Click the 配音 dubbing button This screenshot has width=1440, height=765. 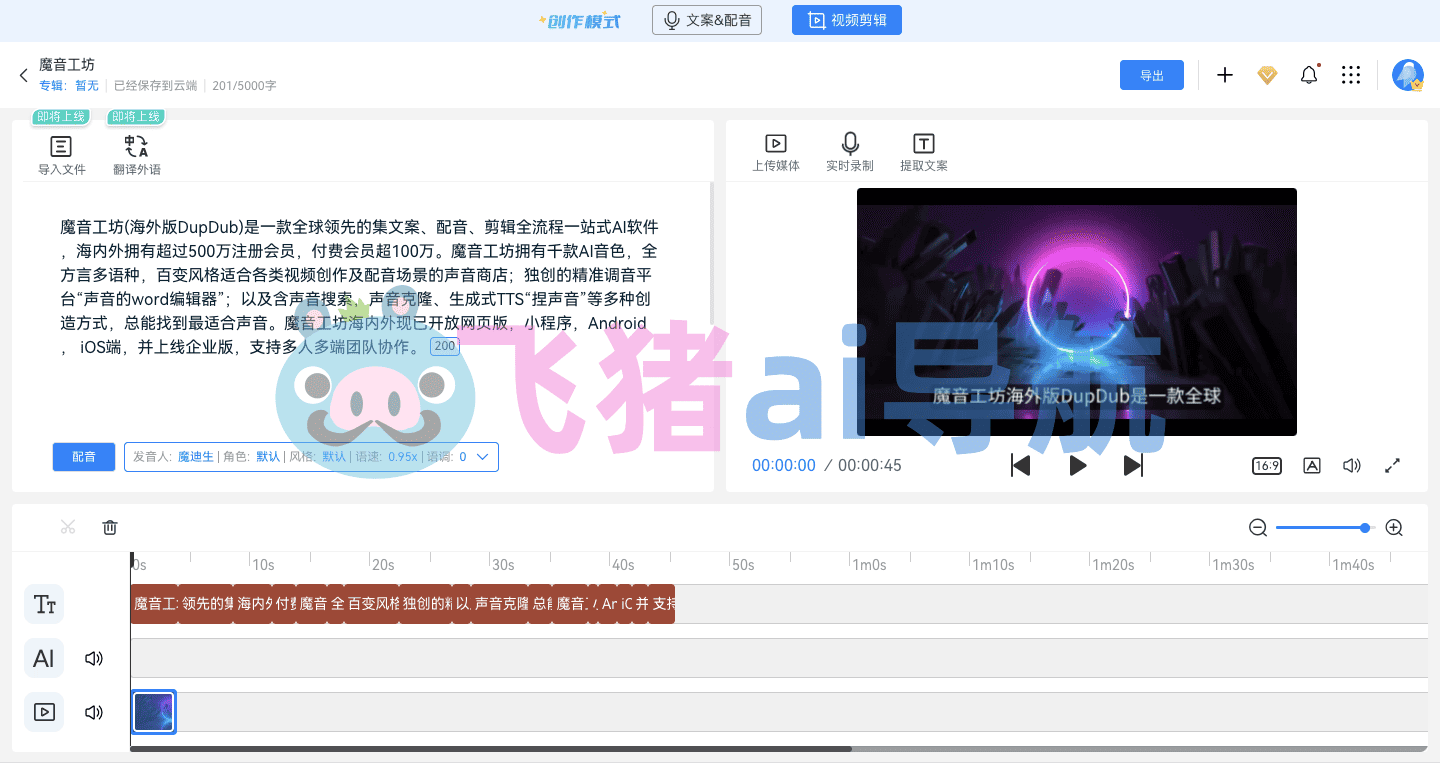84,457
